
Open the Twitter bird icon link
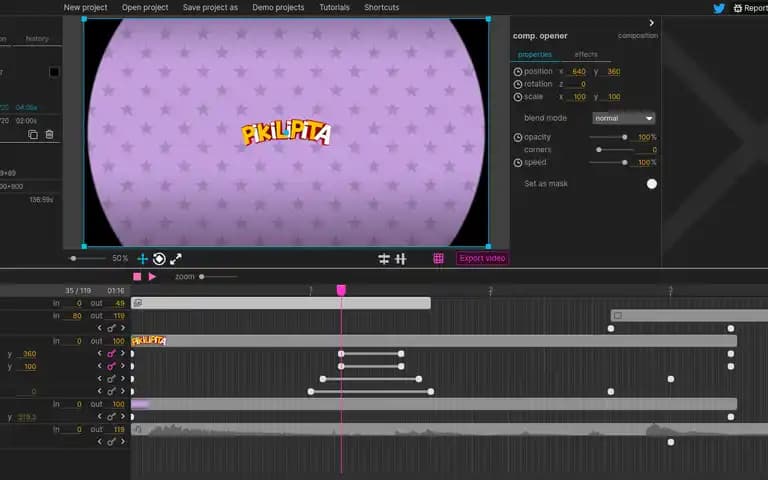click(x=719, y=8)
